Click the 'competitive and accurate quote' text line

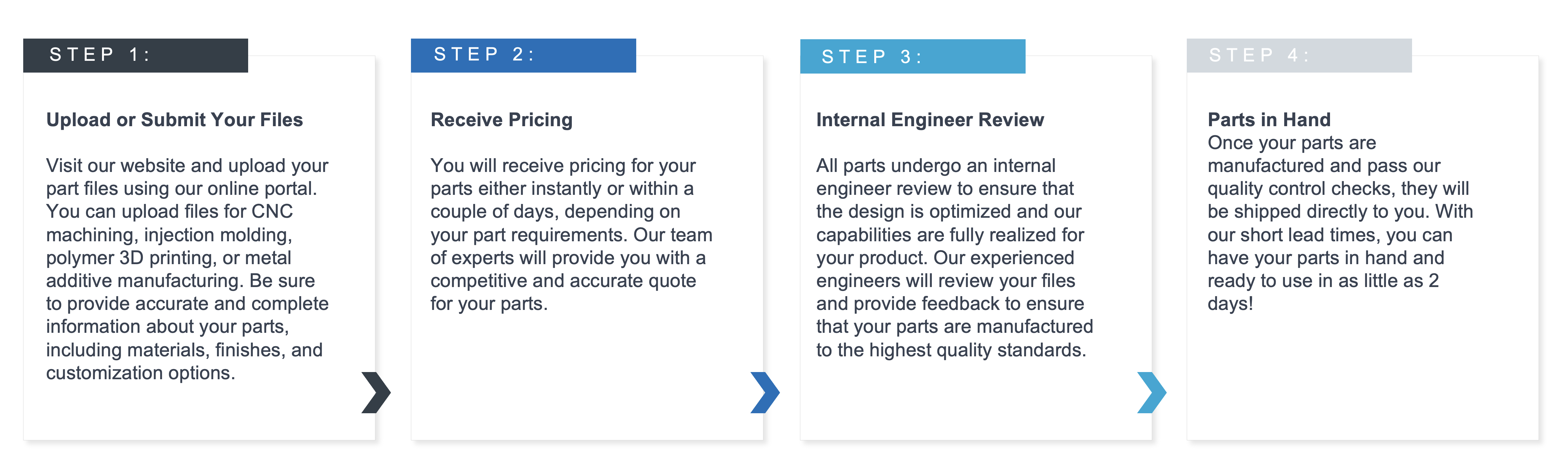point(563,280)
